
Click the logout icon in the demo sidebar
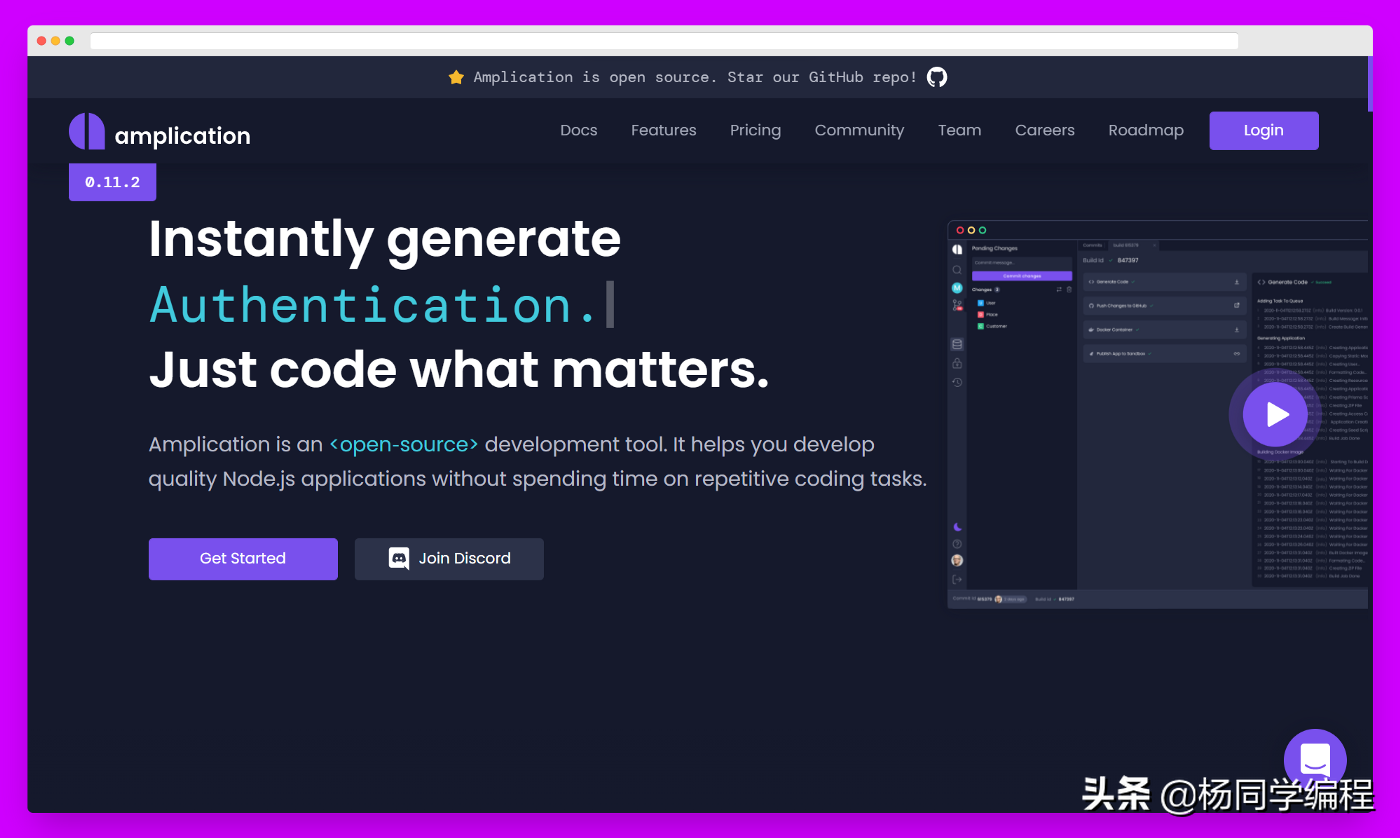pyautogui.click(x=957, y=579)
